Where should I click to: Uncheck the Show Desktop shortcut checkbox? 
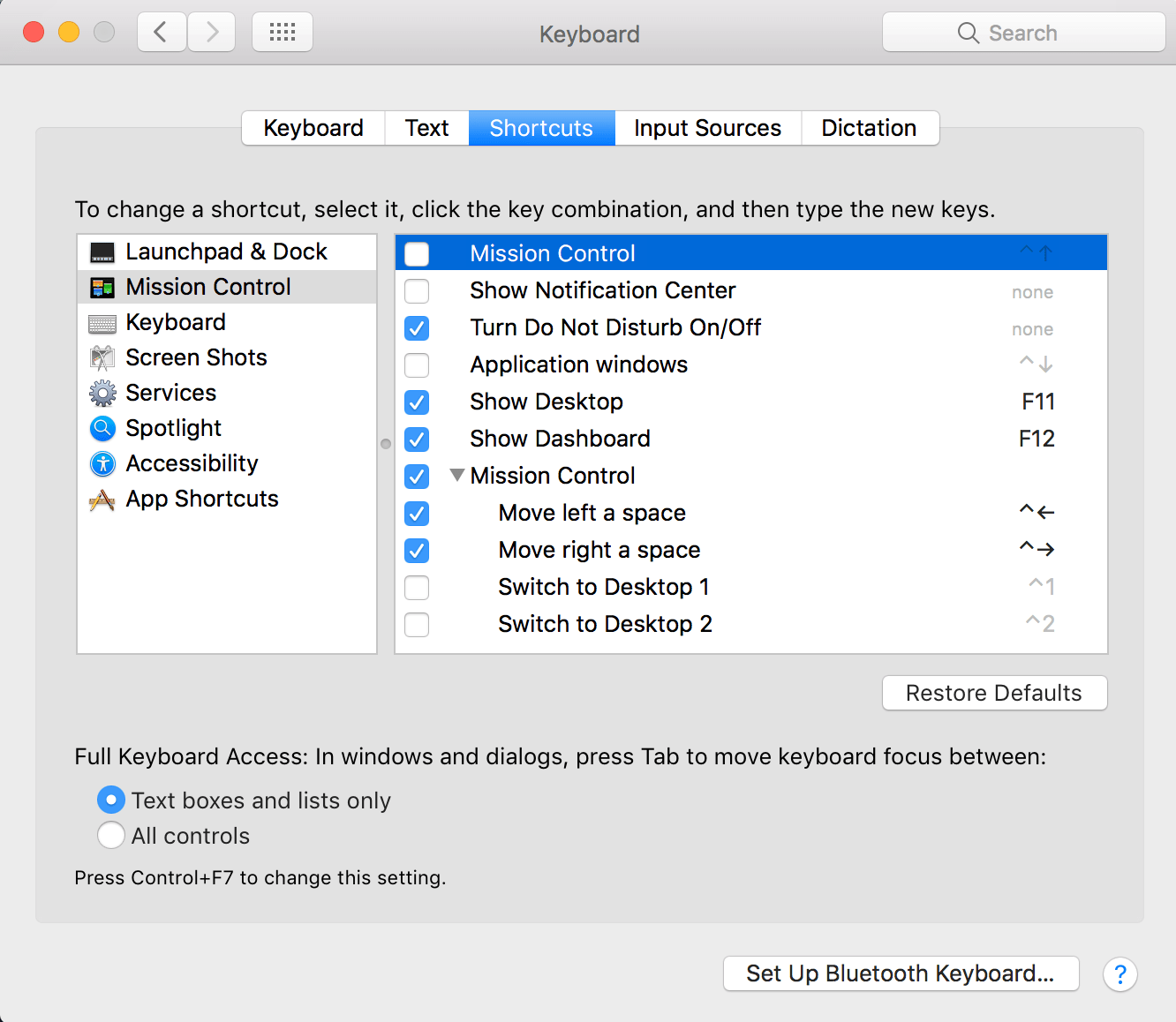point(417,402)
